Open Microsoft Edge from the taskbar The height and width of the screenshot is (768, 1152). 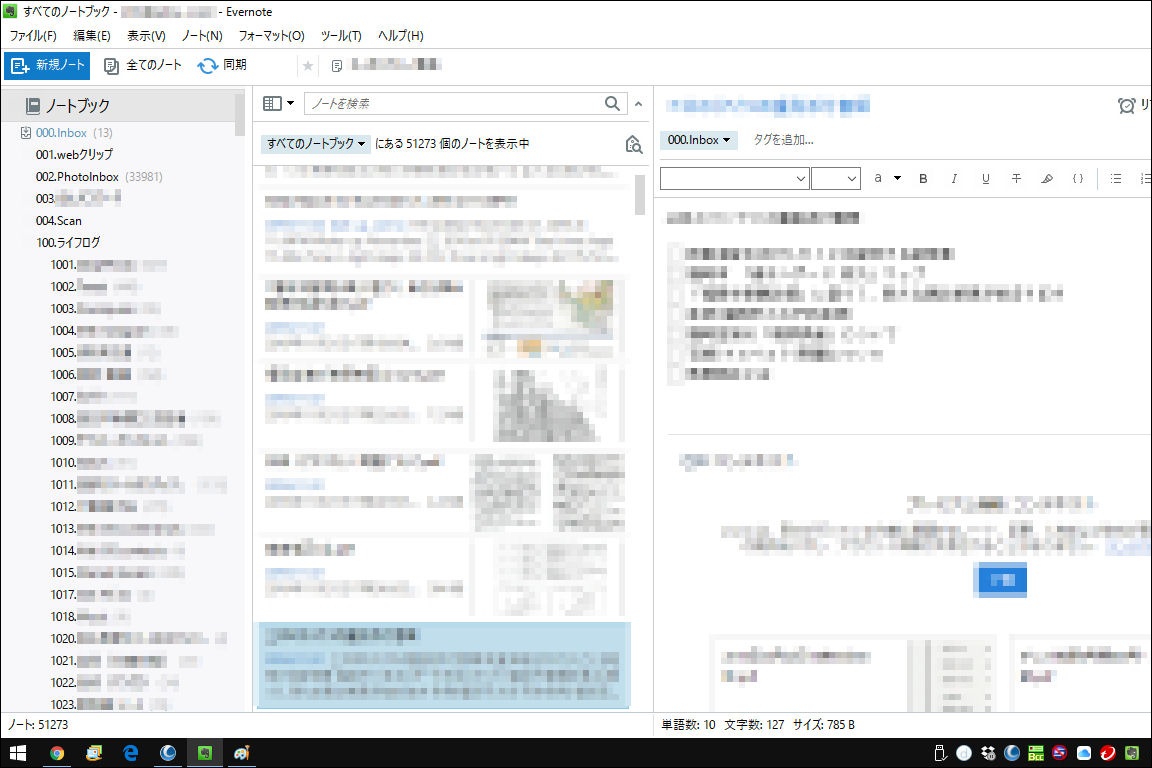tap(131, 753)
